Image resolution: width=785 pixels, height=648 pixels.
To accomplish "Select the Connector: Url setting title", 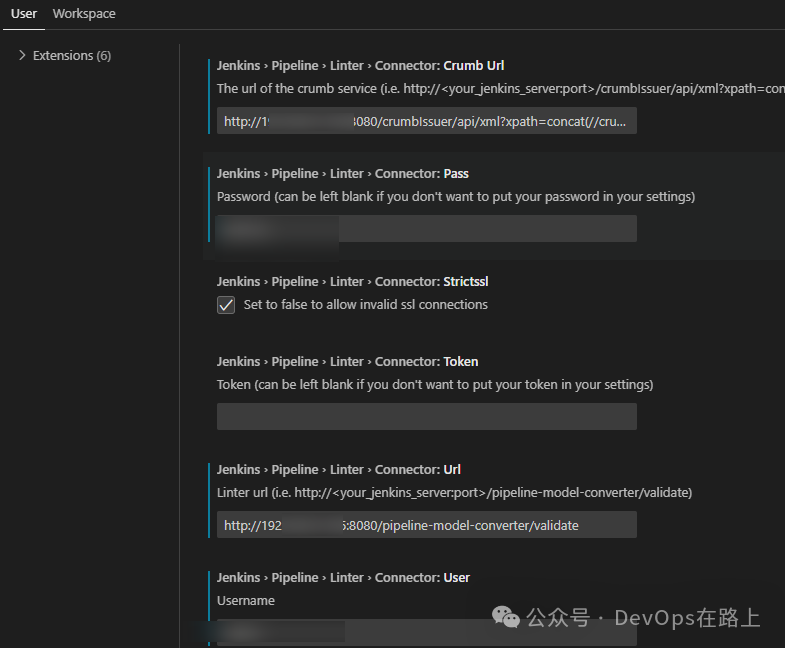I will (338, 470).
